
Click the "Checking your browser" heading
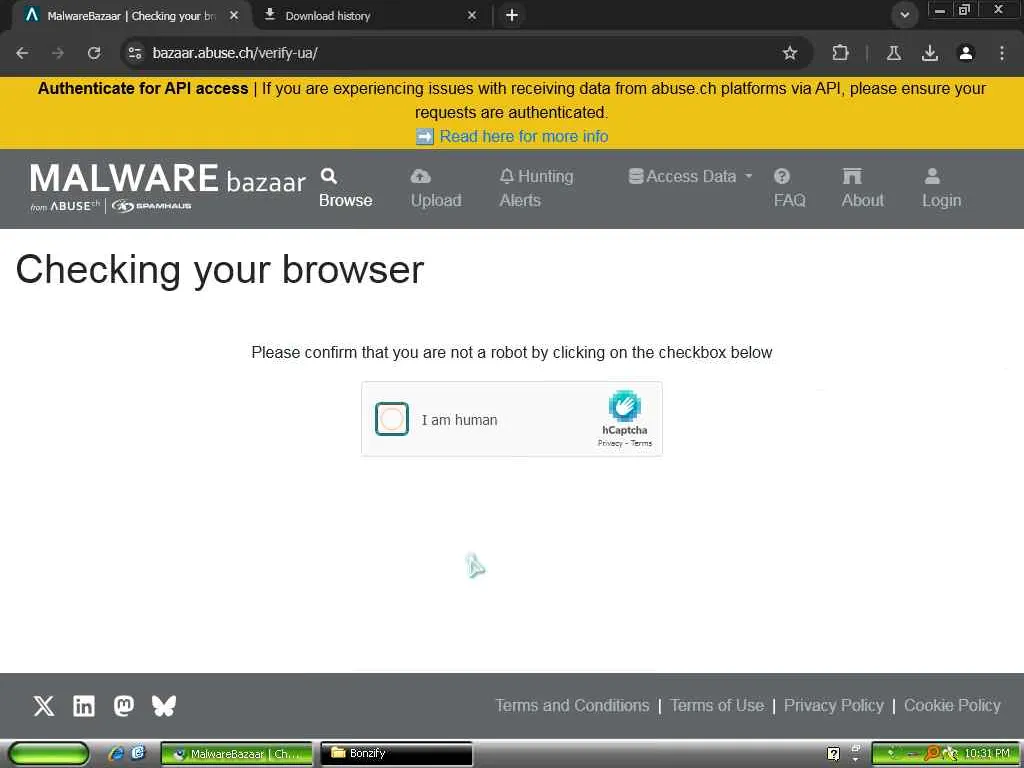pyautogui.click(x=220, y=270)
